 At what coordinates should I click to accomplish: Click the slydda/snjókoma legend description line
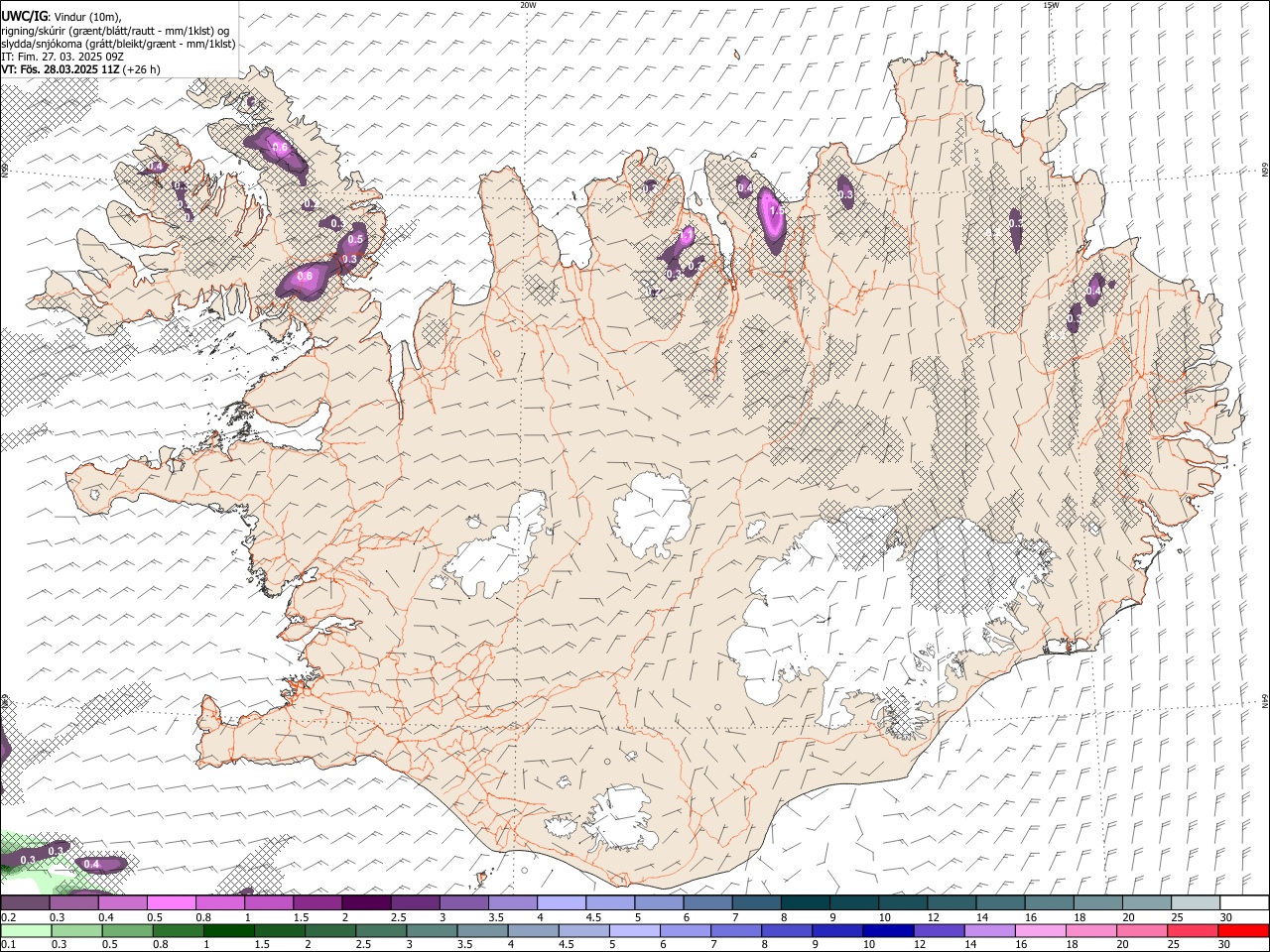[118, 44]
